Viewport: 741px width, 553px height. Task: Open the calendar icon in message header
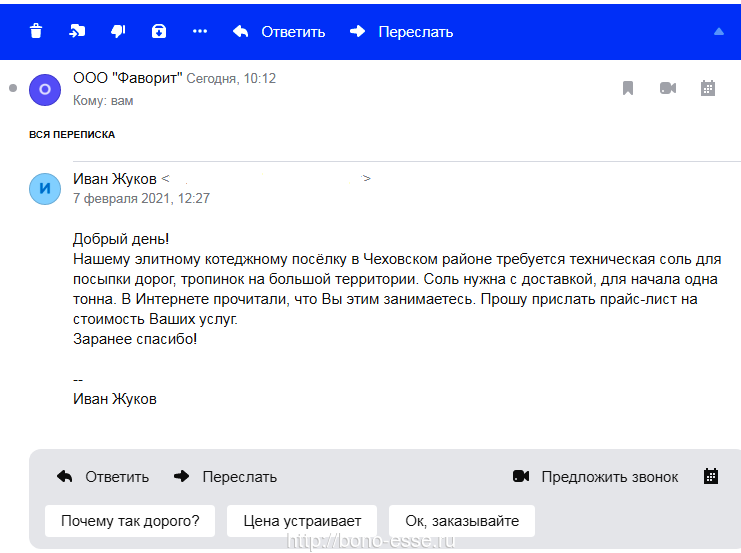pos(708,88)
